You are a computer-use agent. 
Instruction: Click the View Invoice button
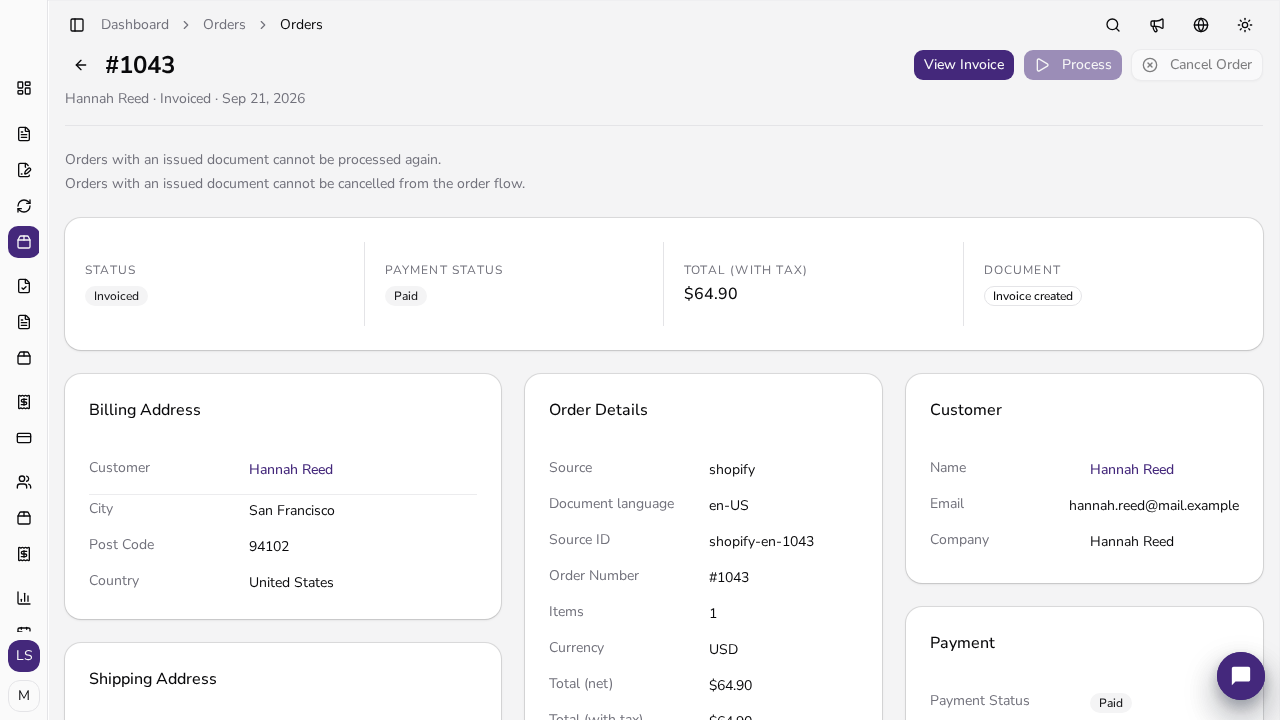pyautogui.click(x=964, y=65)
